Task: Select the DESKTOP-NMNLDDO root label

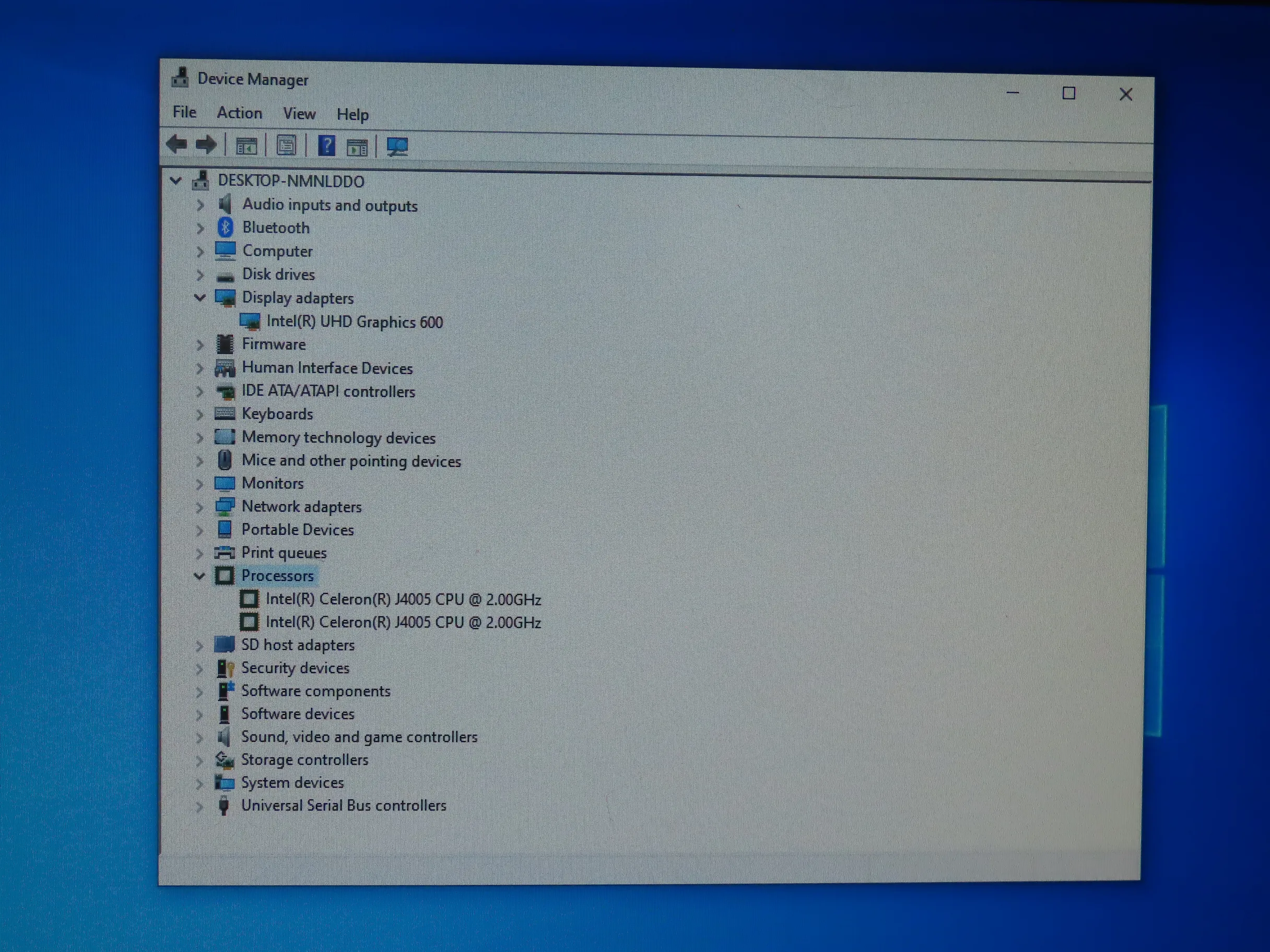Action: point(290,181)
